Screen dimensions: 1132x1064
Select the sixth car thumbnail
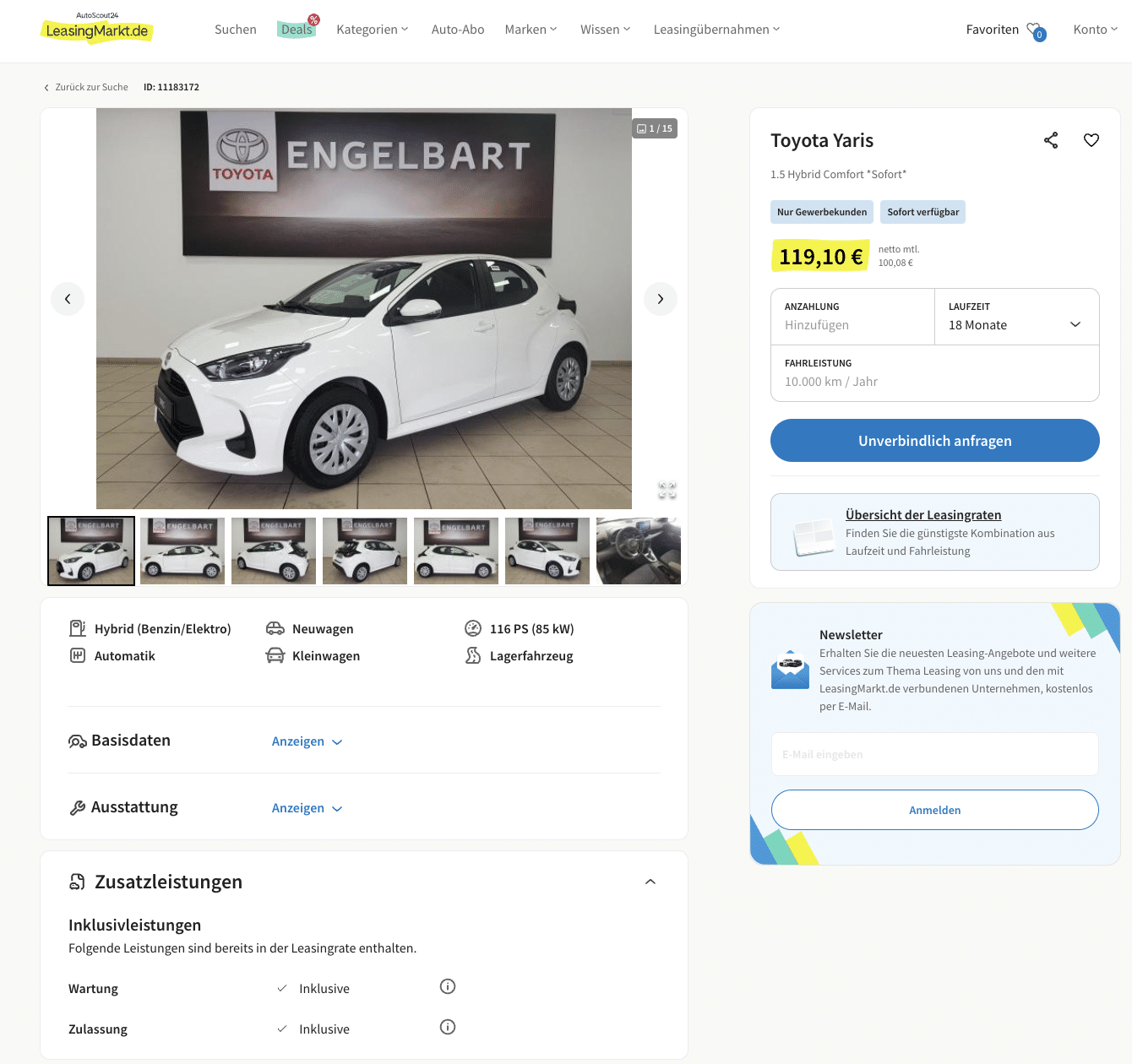click(547, 551)
